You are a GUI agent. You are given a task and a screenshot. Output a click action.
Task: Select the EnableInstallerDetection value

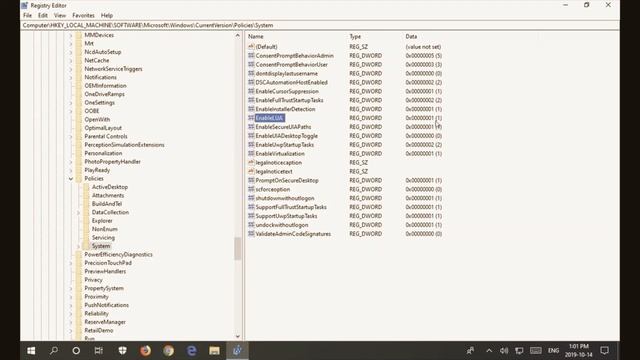click(285, 109)
